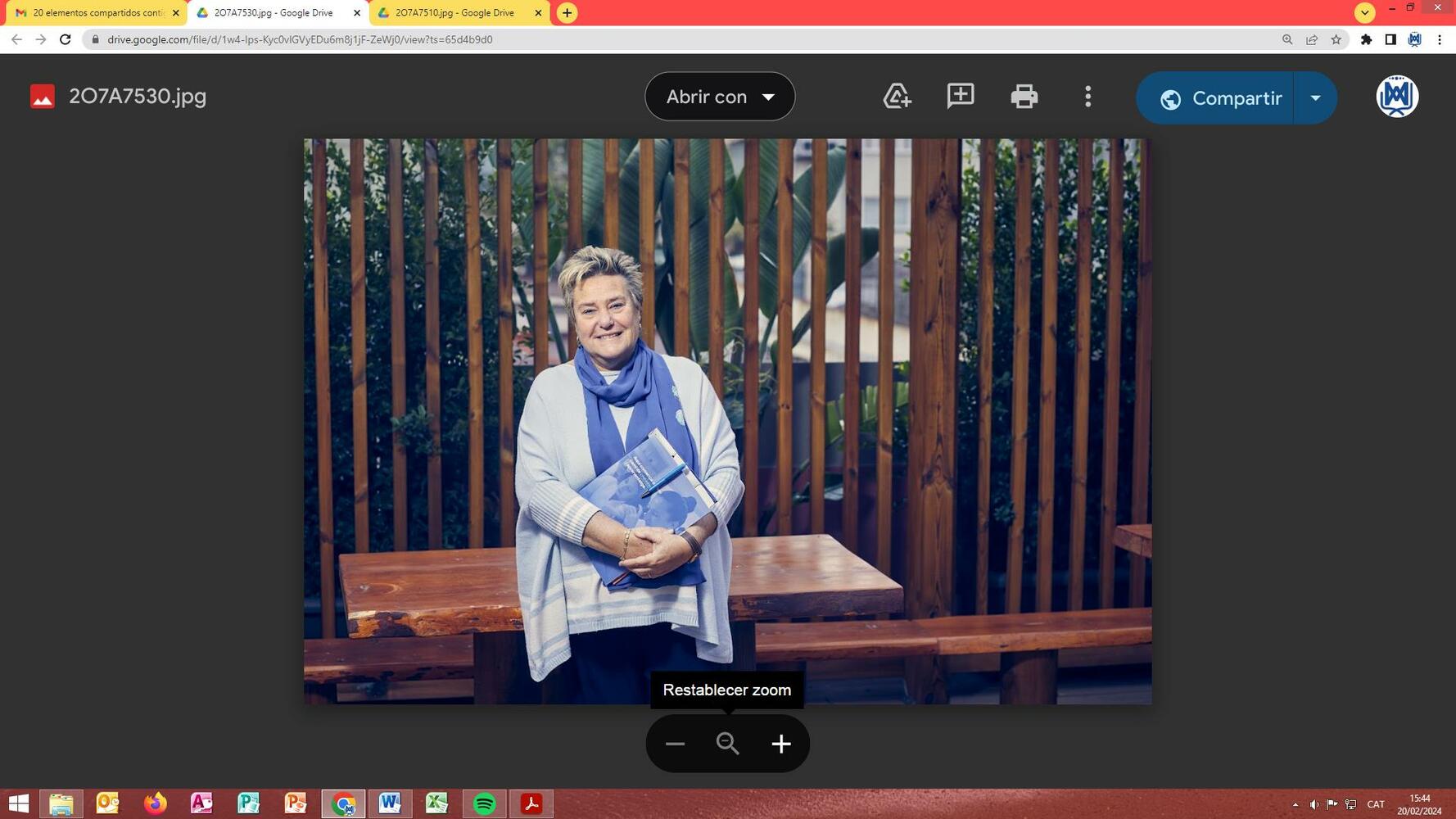Toggle the Chrome side panel

pyautogui.click(x=1390, y=39)
